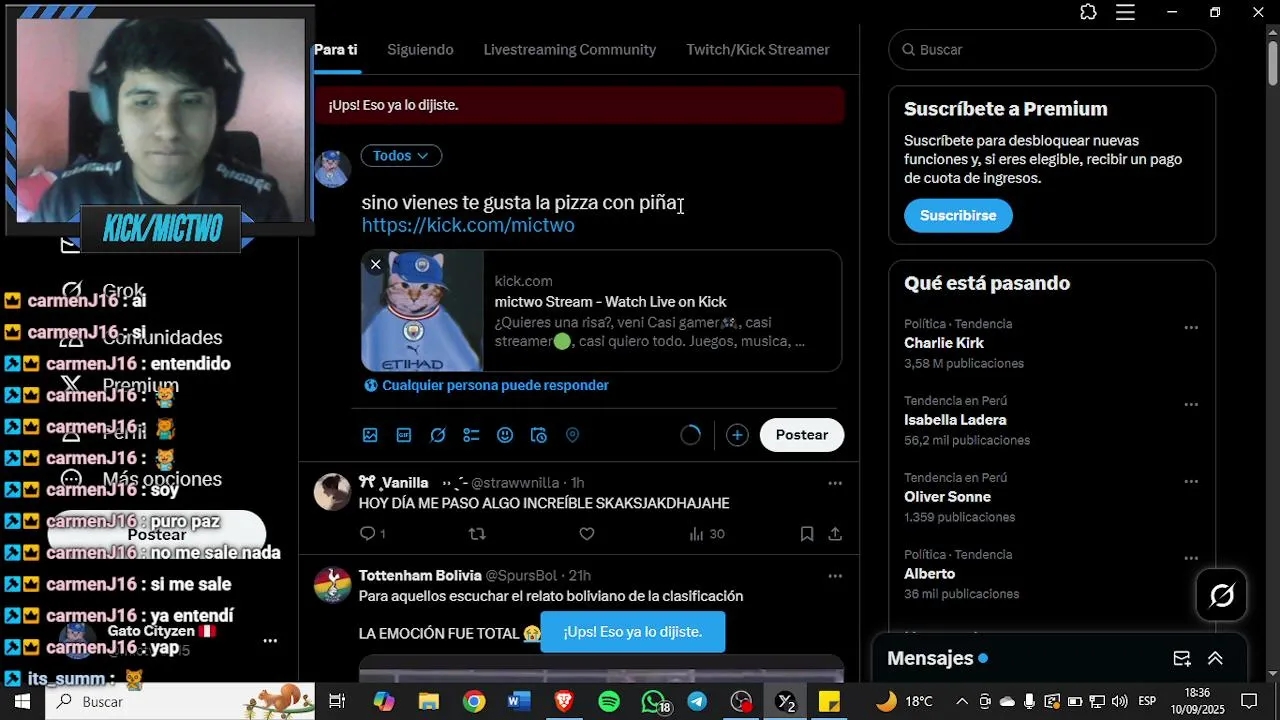Viewport: 1280px width, 720px height.
Task: Open the mictwo Stream link preview card
Action: pyautogui.click(x=601, y=310)
